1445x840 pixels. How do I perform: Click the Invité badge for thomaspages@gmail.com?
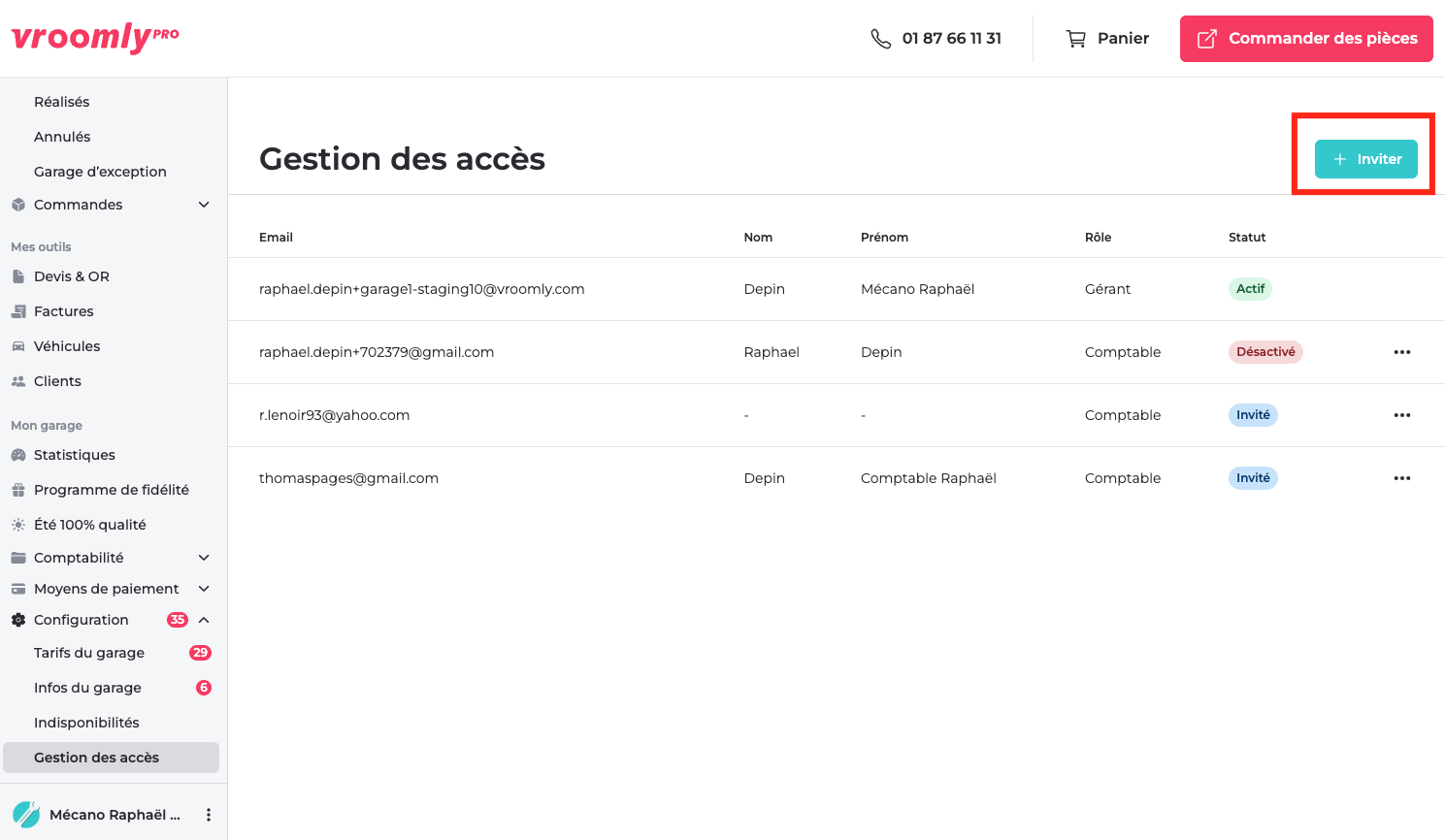pyautogui.click(x=1253, y=478)
